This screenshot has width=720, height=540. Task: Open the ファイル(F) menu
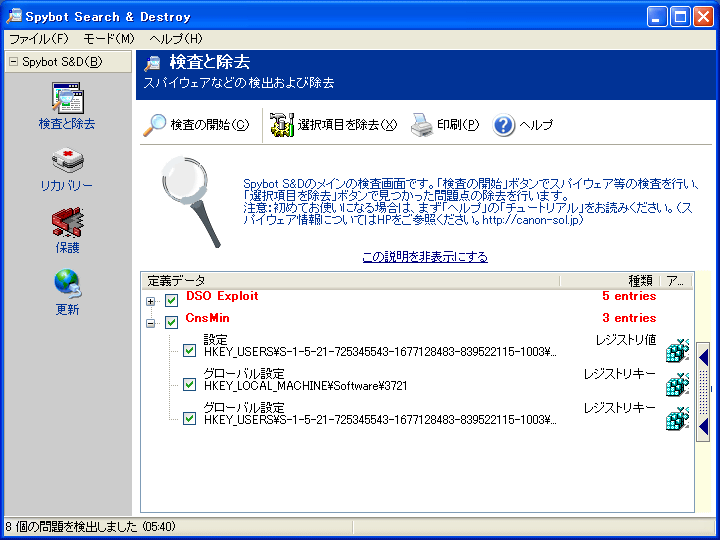(x=39, y=39)
